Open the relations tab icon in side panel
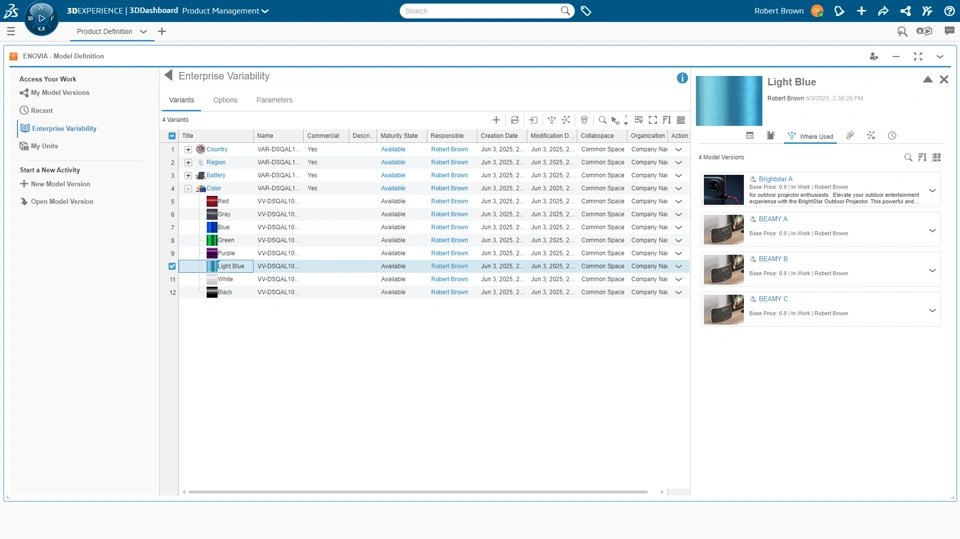Image resolution: width=960 pixels, height=539 pixels. [x=871, y=135]
